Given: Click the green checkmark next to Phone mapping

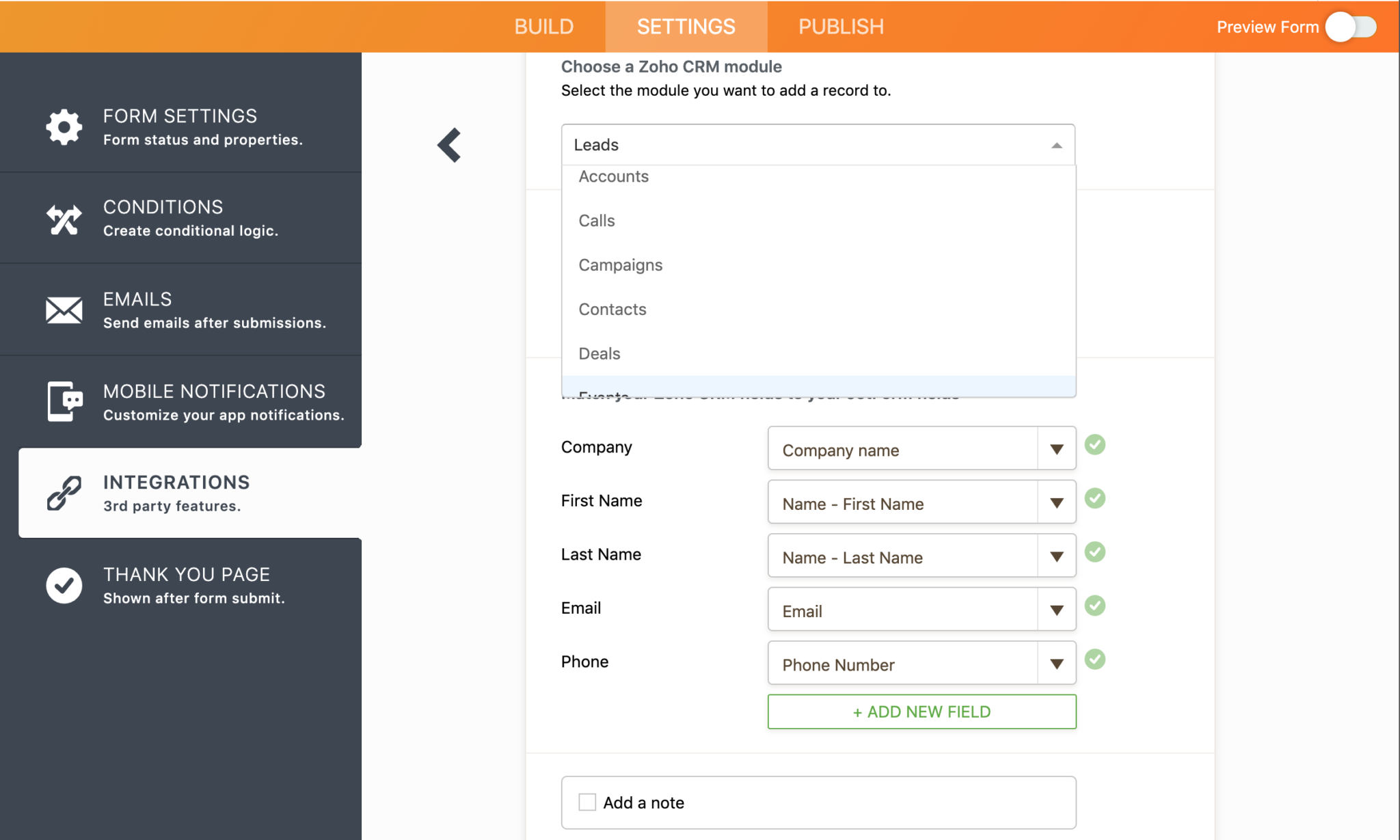Looking at the screenshot, I should coord(1095,660).
